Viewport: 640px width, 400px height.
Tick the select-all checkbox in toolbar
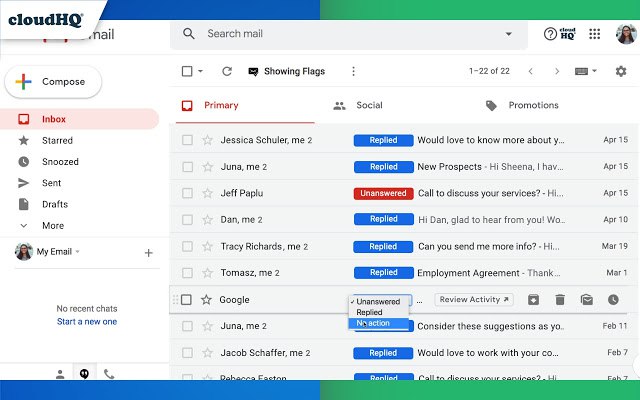187,71
